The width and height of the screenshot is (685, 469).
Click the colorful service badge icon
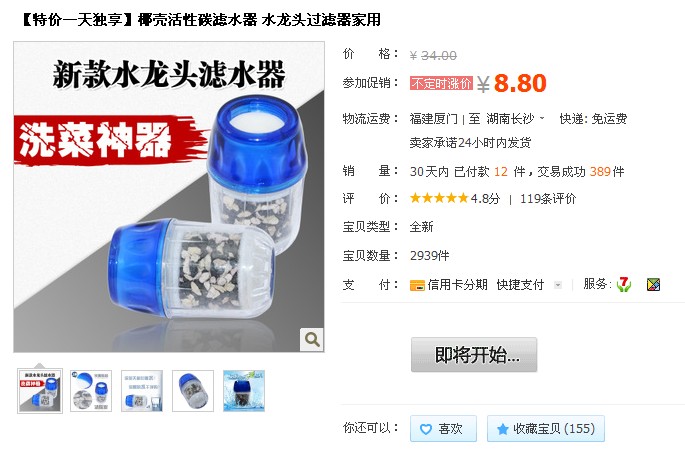(x=653, y=285)
